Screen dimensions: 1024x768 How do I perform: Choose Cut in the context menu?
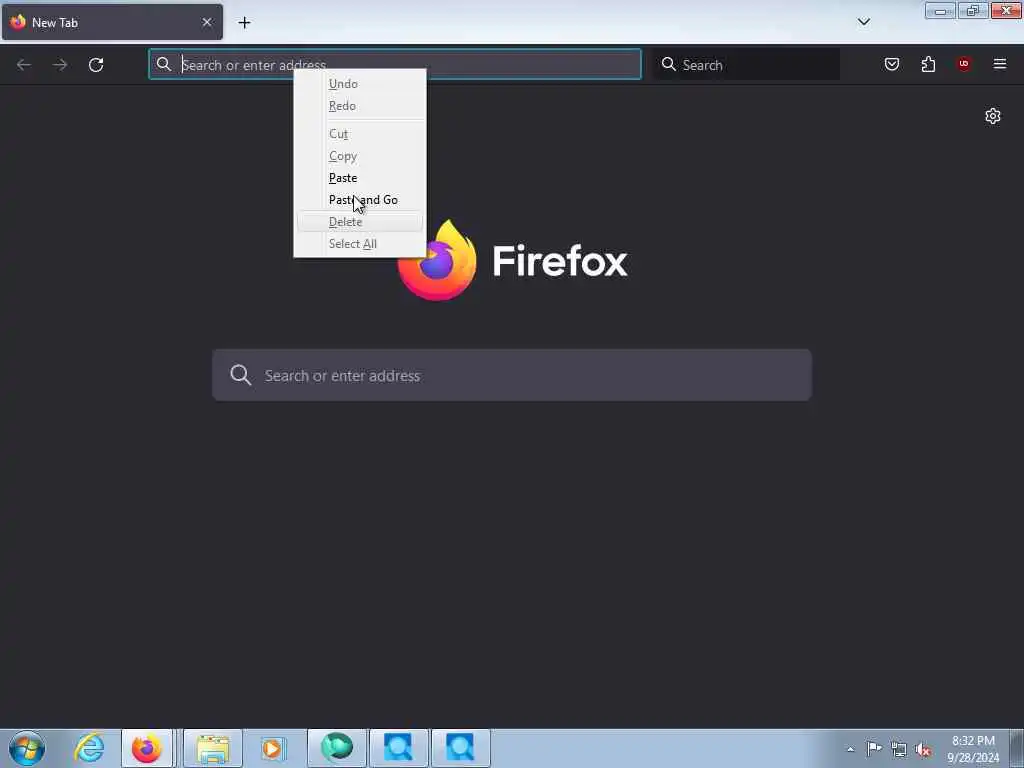(360, 134)
